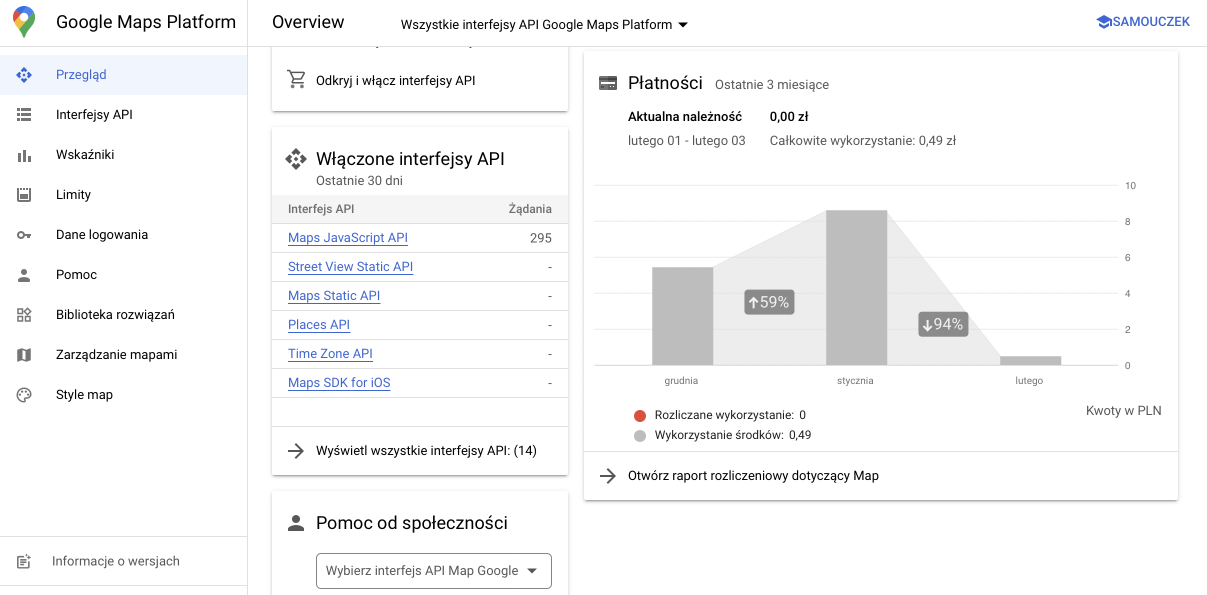
Task: Click the Płatności card header icon
Action: [x=607, y=83]
